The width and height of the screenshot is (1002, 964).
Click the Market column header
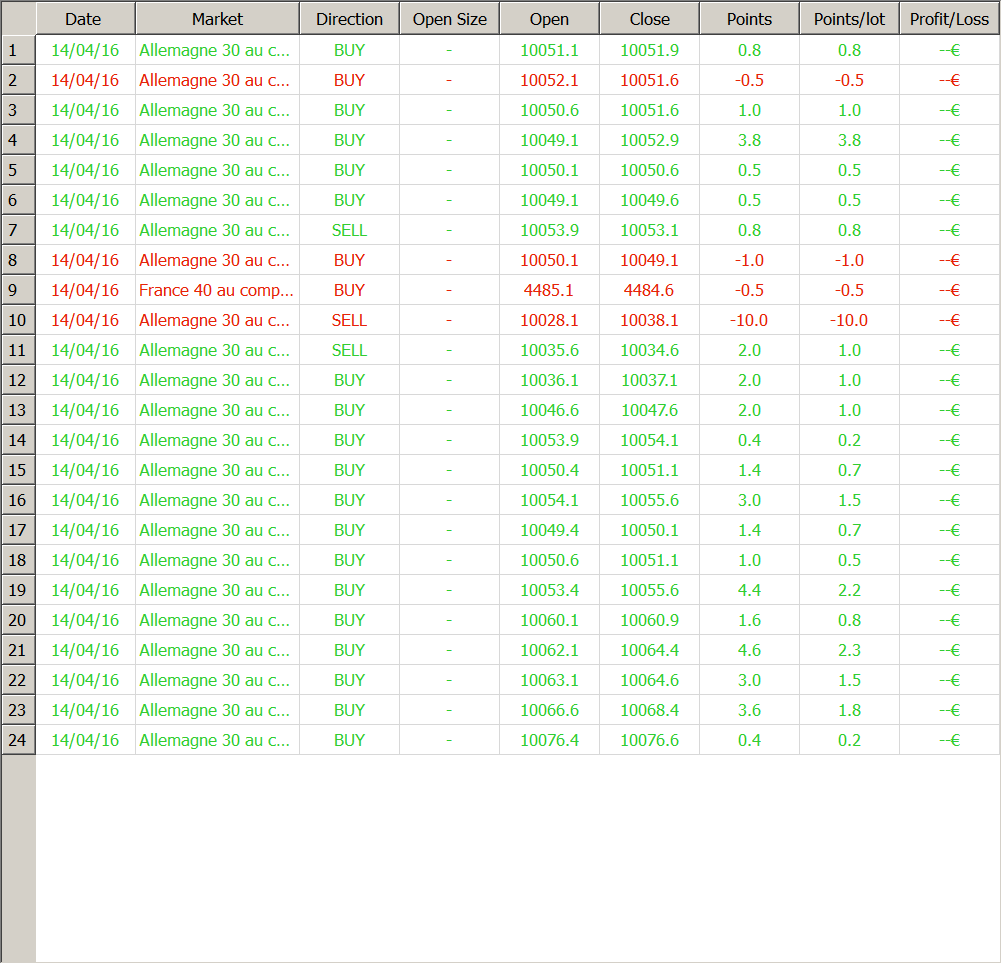click(x=217, y=19)
